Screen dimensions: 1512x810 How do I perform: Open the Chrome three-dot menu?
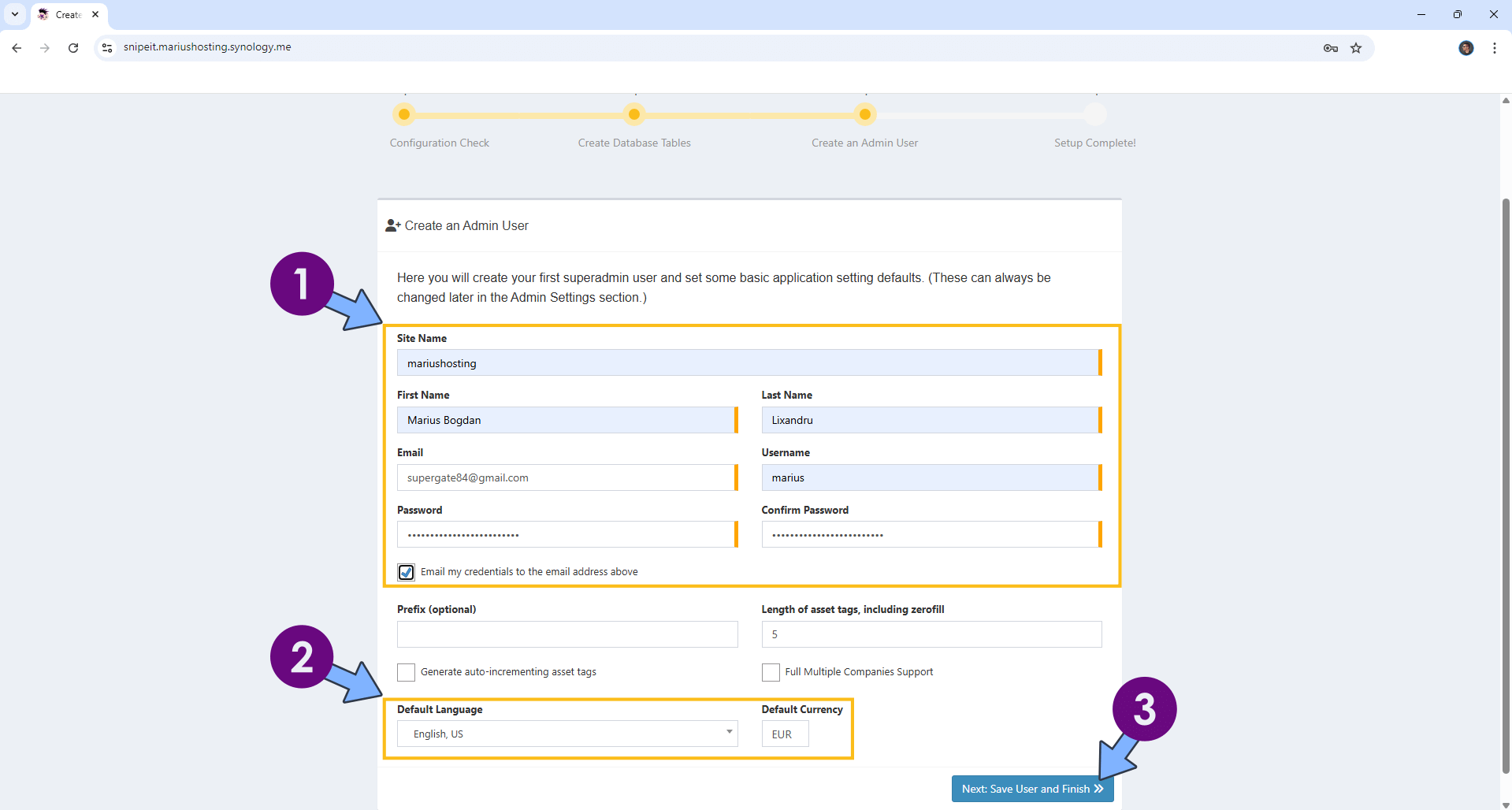[x=1494, y=48]
